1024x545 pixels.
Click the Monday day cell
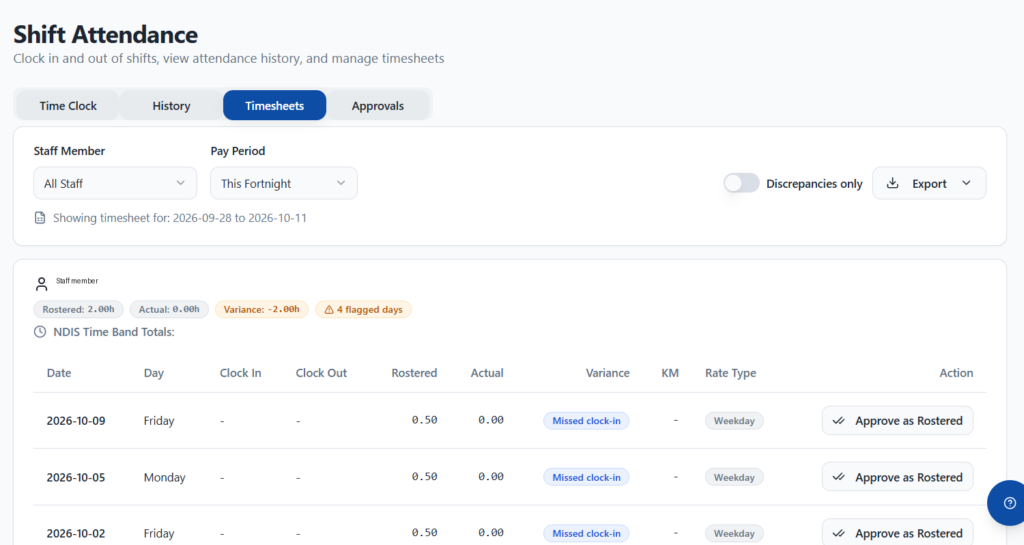click(x=165, y=477)
